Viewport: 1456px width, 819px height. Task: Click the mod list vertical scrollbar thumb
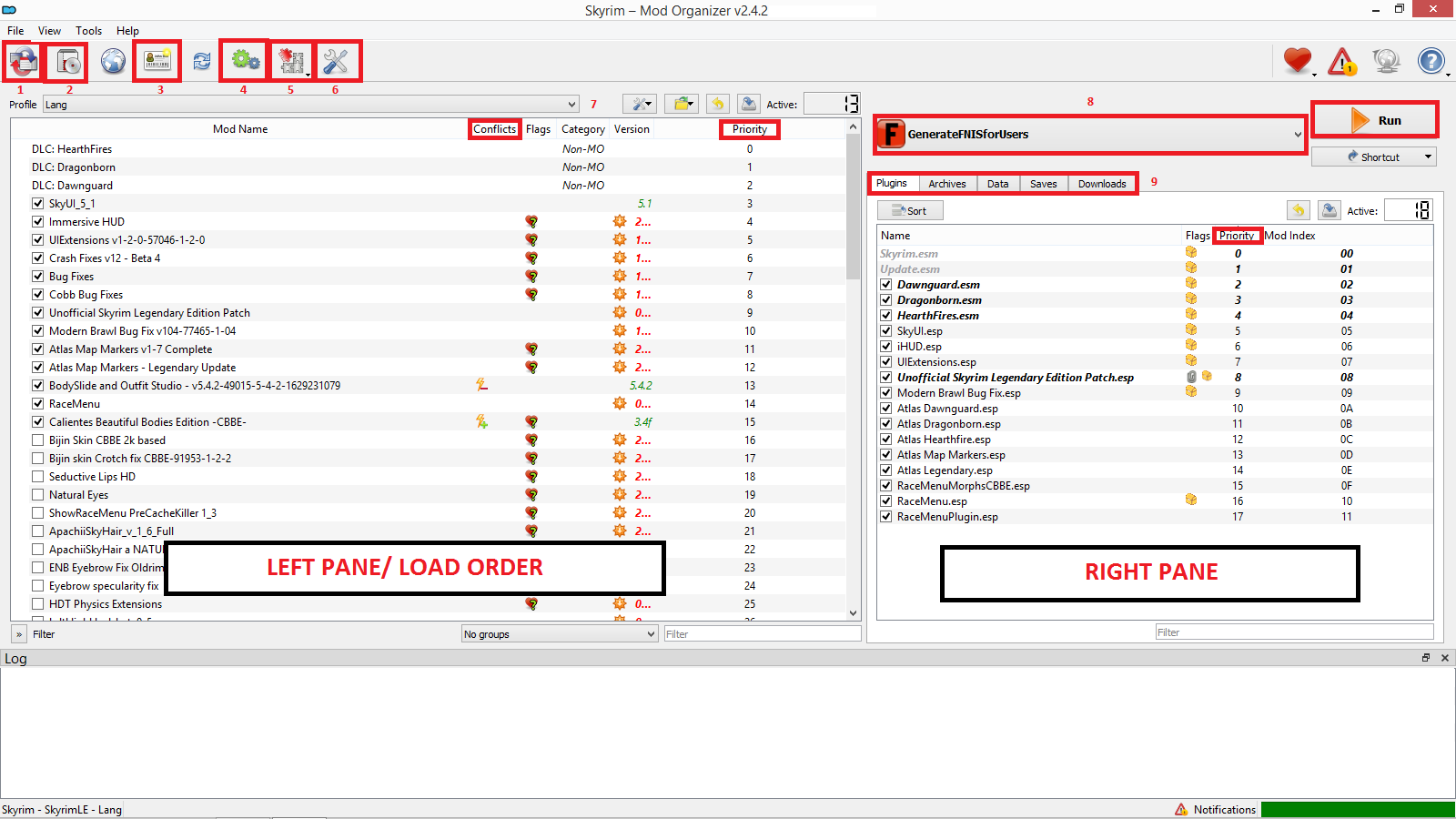click(x=853, y=207)
